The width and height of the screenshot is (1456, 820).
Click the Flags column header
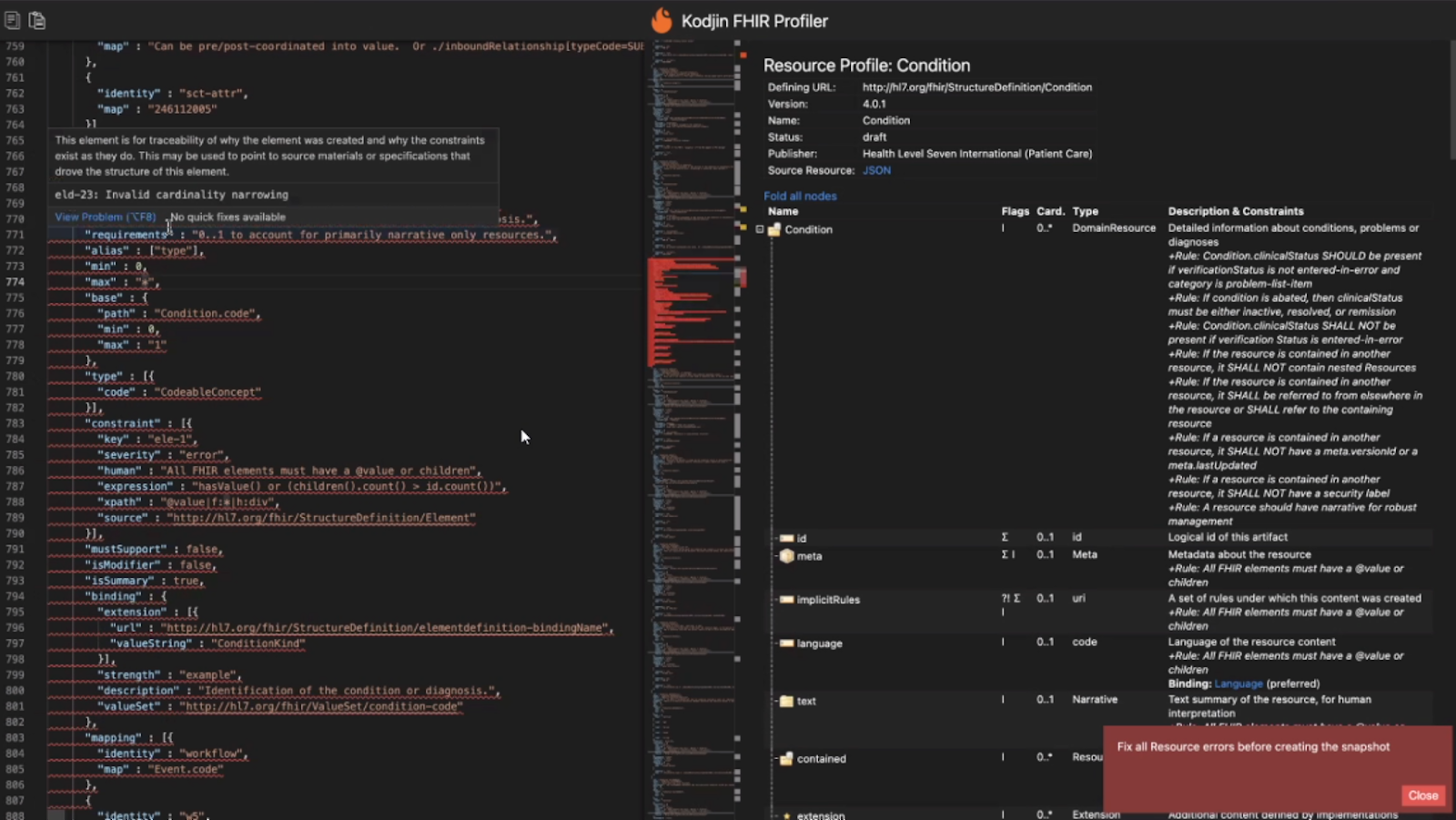coord(1015,211)
